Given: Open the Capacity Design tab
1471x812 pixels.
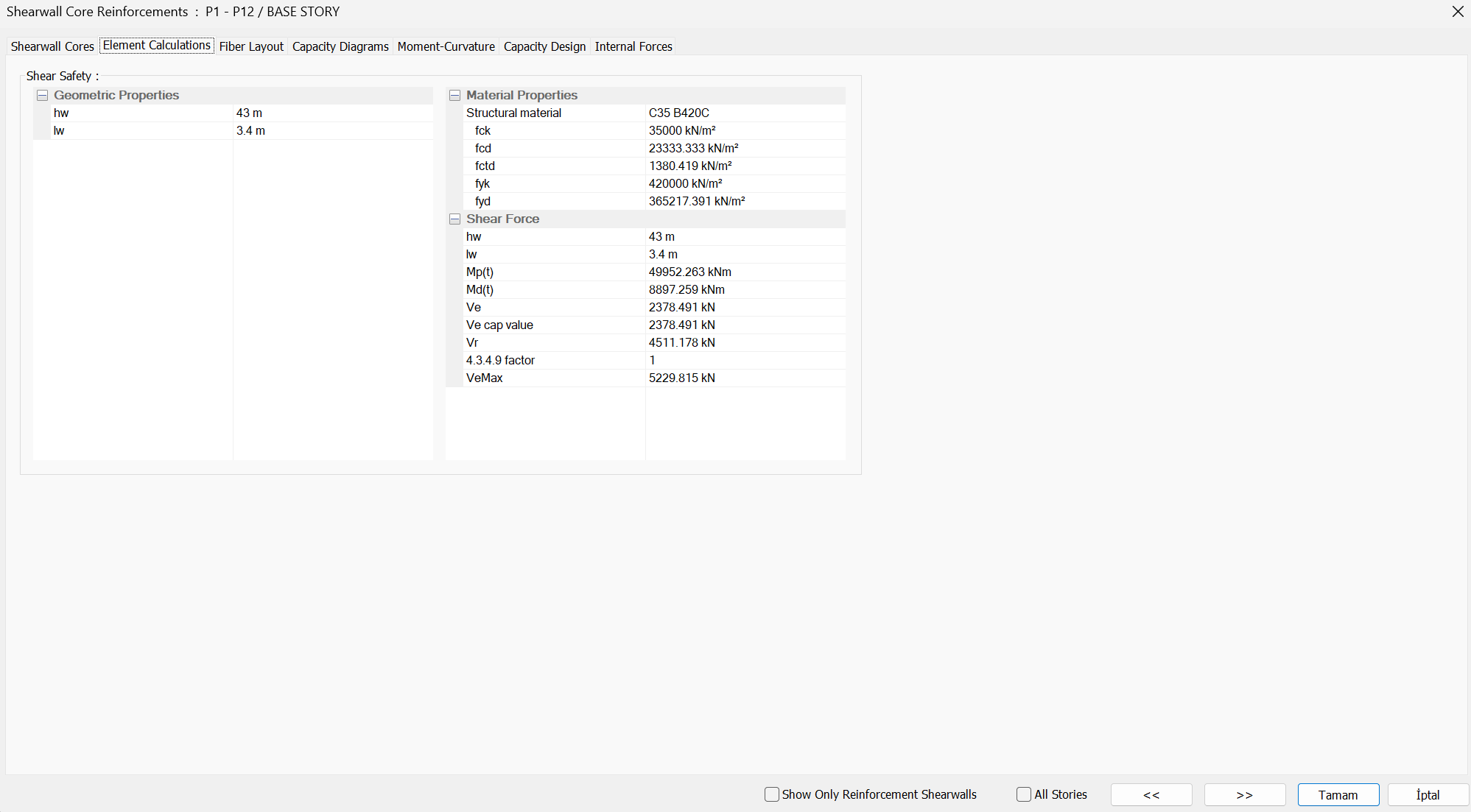Looking at the screenshot, I should click(x=544, y=46).
